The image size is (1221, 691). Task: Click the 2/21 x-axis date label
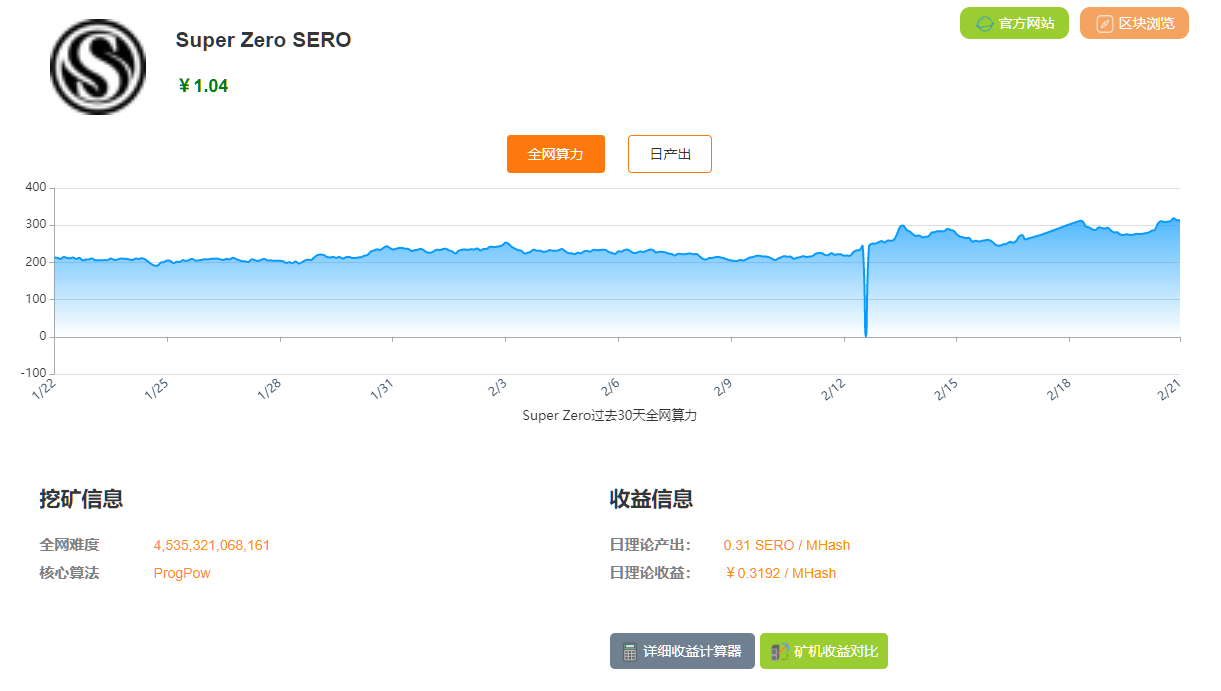coord(1170,390)
